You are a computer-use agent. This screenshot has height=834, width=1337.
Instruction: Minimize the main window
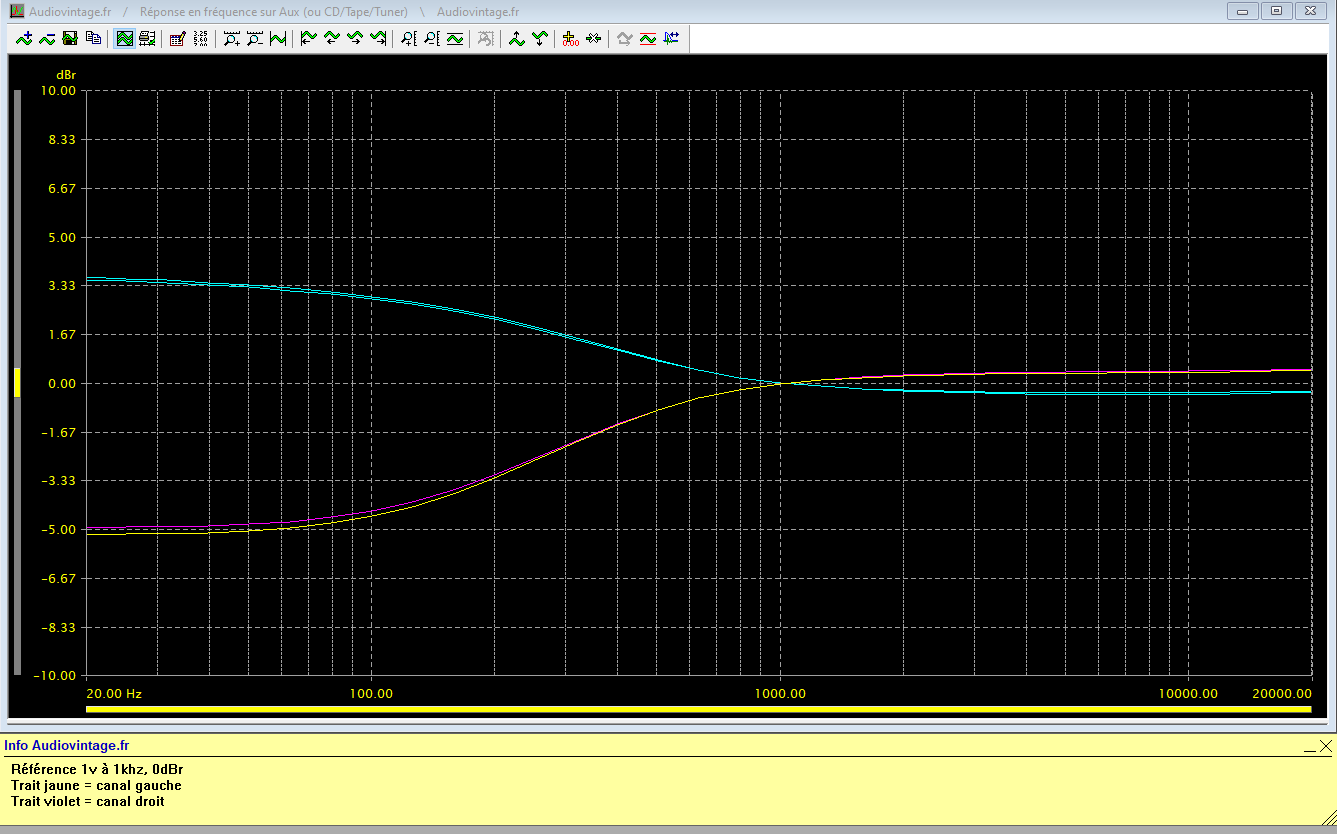pyautogui.click(x=1244, y=11)
